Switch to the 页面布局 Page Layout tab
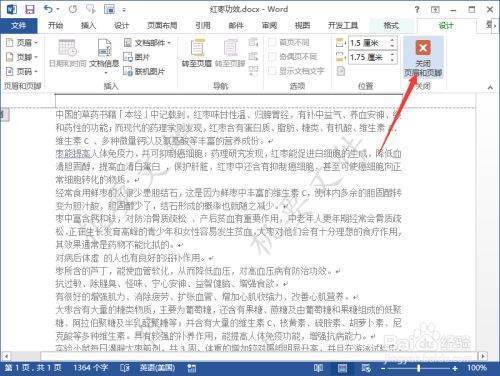 pos(162,25)
